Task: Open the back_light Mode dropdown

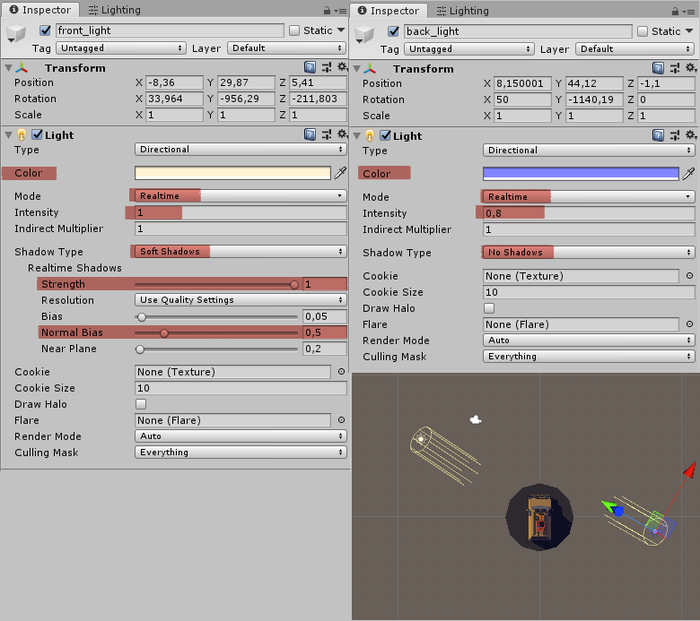Action: 588,197
